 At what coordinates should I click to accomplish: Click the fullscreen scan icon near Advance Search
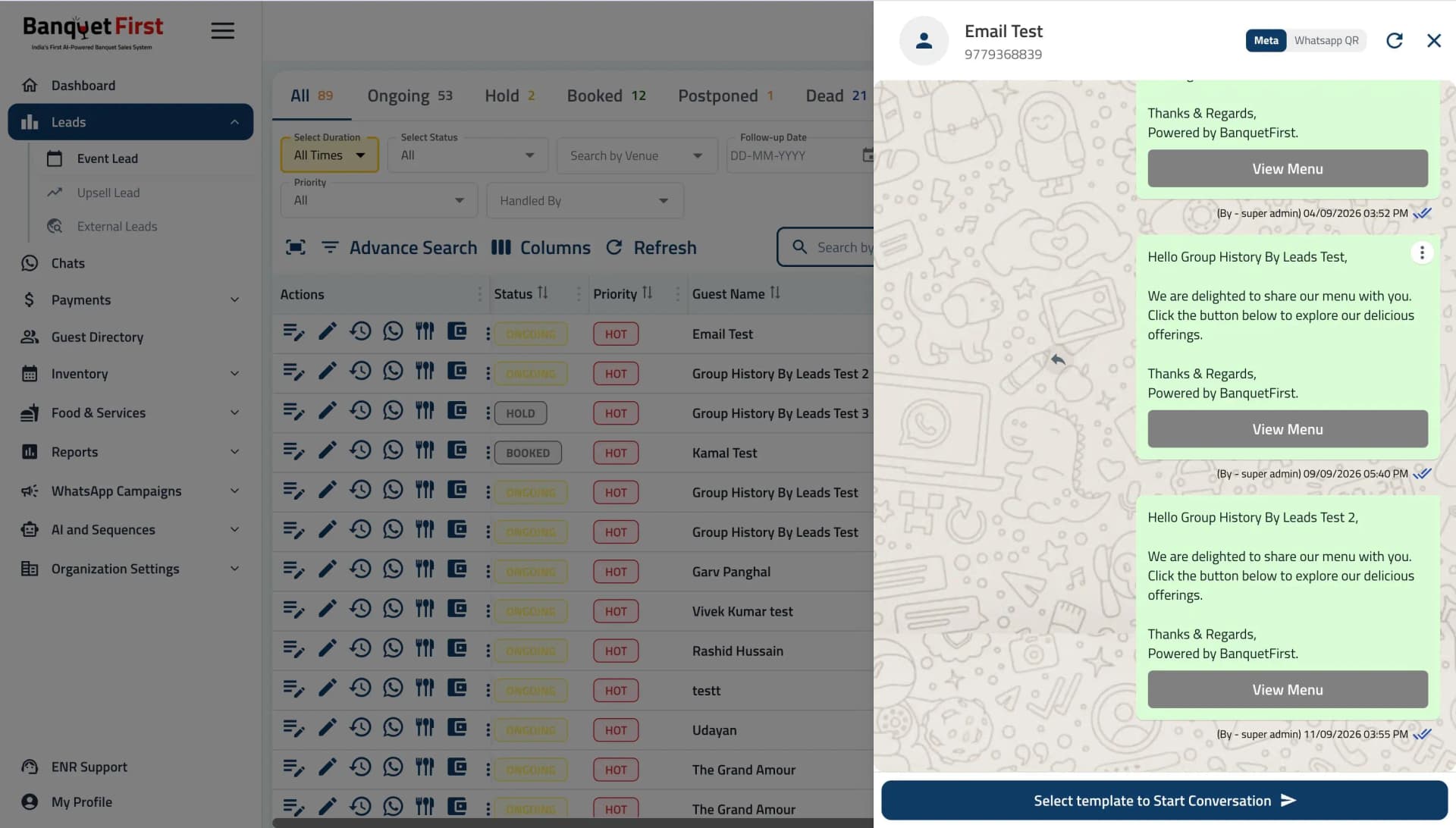[x=295, y=247]
